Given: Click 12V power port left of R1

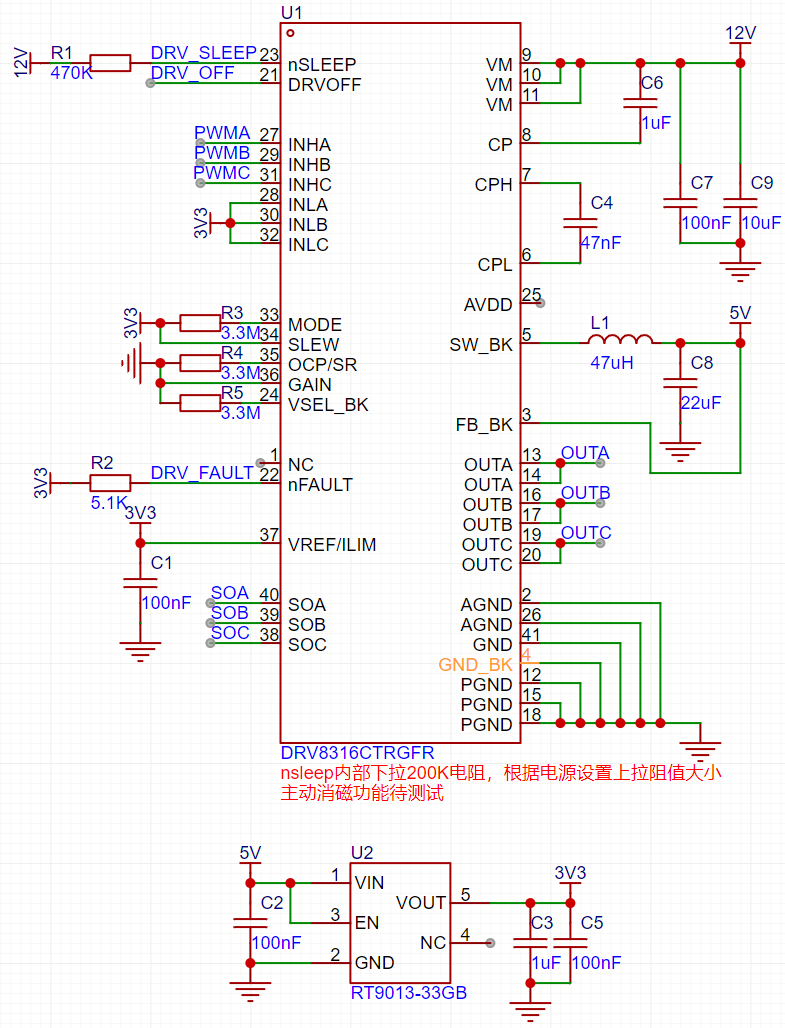Looking at the screenshot, I should coord(24,63).
